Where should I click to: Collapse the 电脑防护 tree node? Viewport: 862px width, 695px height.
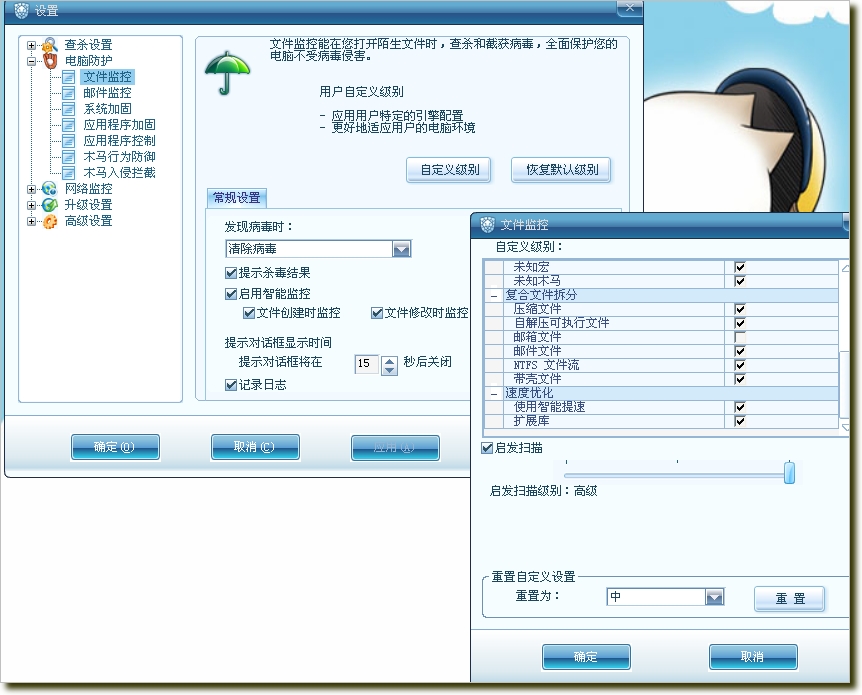[x=31, y=61]
